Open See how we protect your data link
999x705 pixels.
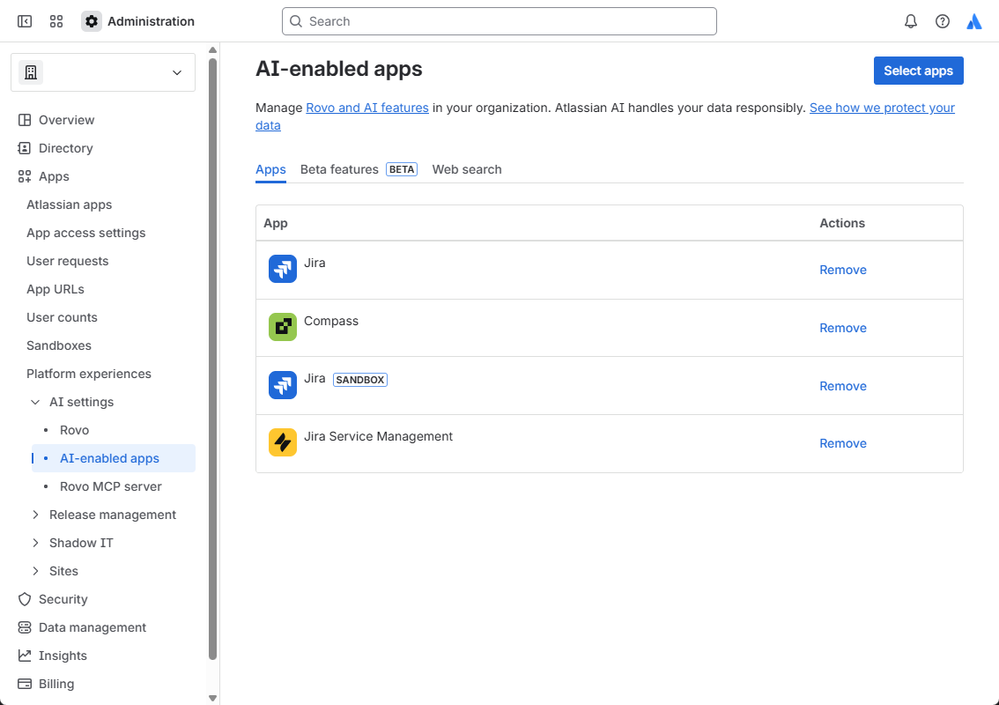pos(882,108)
